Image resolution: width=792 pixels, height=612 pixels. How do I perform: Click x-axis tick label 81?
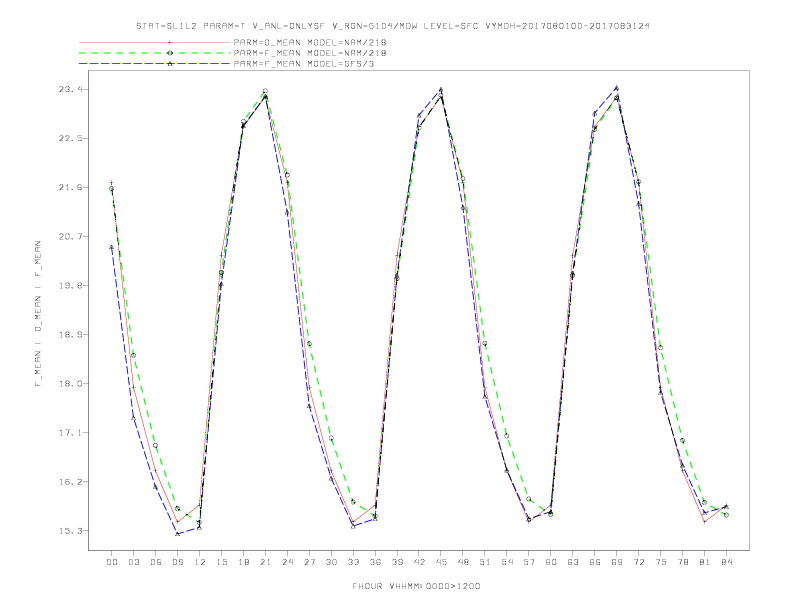705,562
